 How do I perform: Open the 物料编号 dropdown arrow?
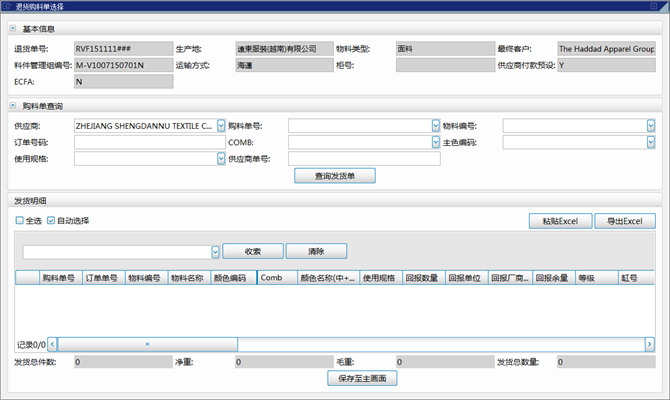point(650,126)
